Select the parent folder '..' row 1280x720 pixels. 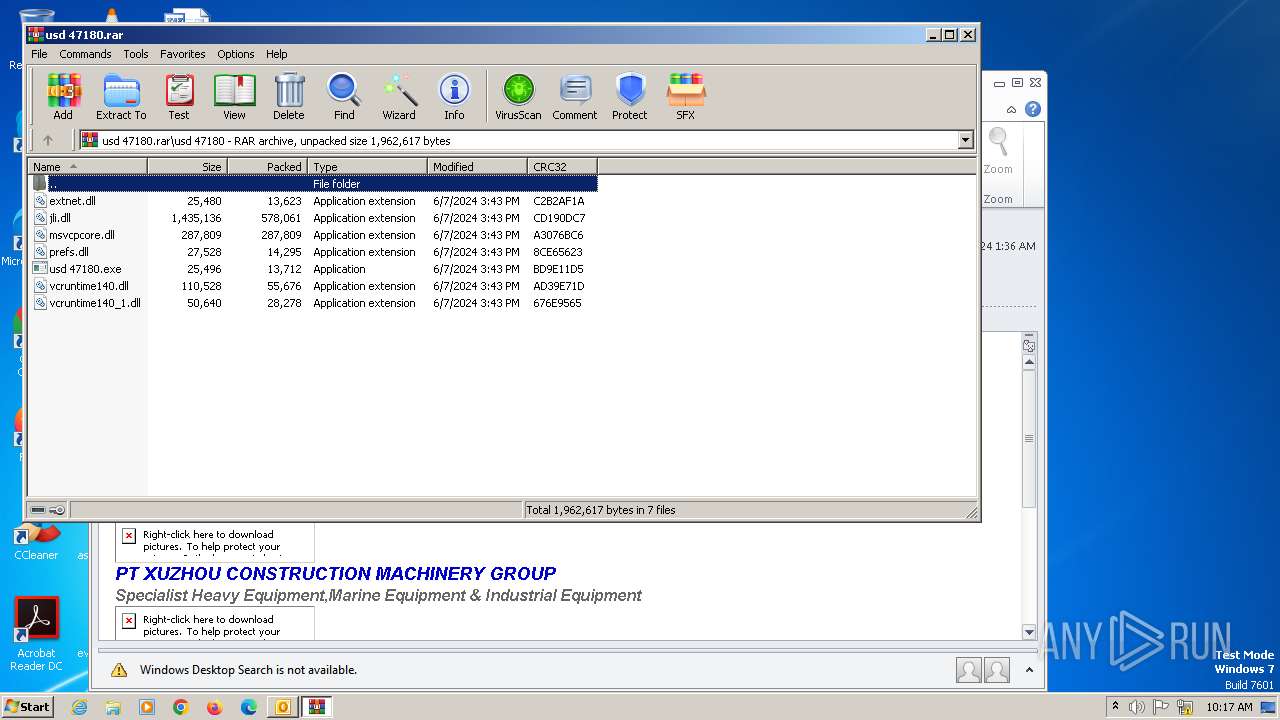click(x=313, y=184)
